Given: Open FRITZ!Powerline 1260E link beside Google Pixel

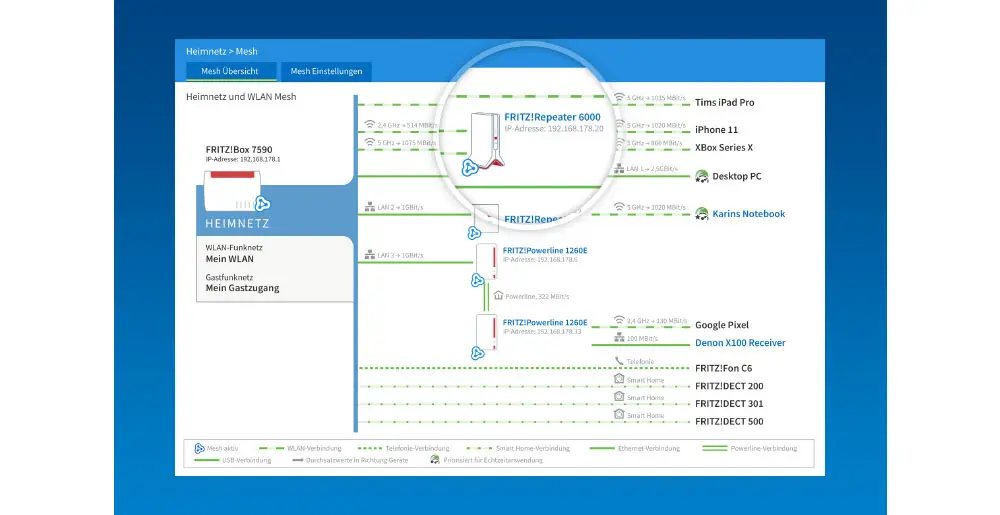Looking at the screenshot, I should (545, 323).
